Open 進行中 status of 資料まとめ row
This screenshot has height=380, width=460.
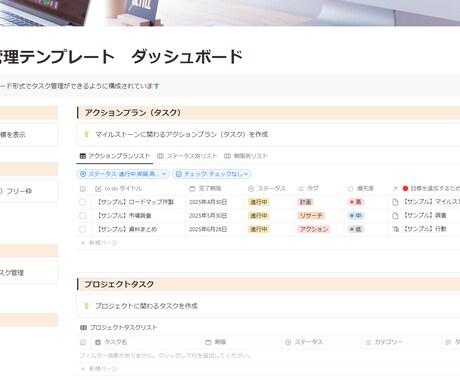(x=259, y=229)
